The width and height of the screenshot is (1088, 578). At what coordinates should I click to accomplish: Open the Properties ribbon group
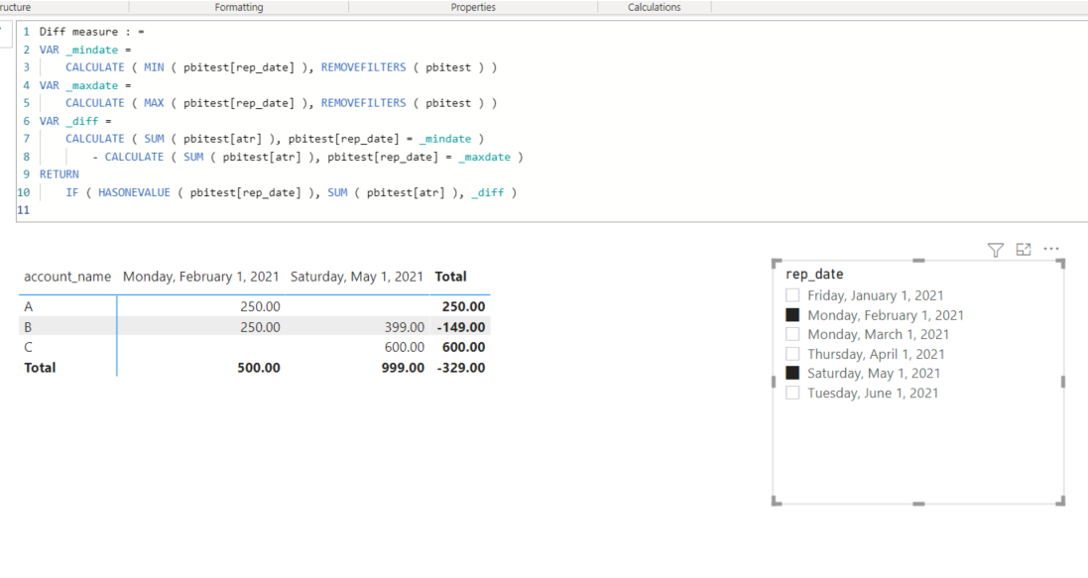pyautogui.click(x=473, y=7)
